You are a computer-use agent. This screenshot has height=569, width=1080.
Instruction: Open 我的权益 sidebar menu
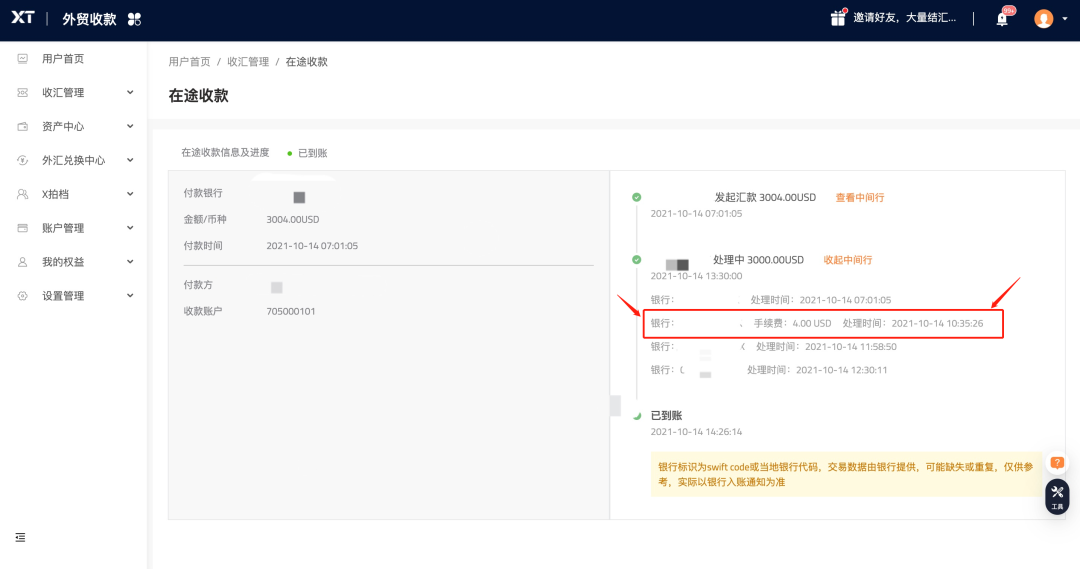[63, 262]
